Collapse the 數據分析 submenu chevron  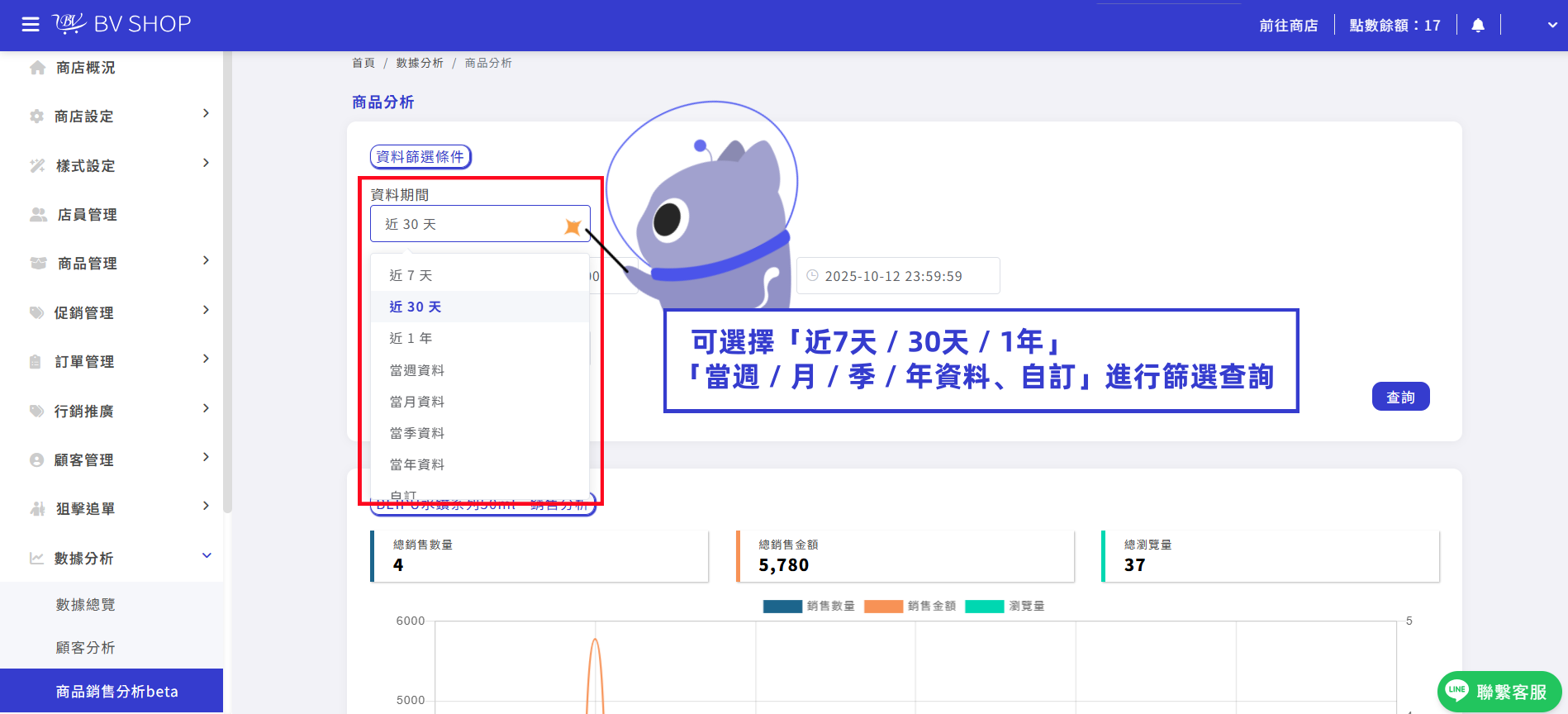point(207,555)
